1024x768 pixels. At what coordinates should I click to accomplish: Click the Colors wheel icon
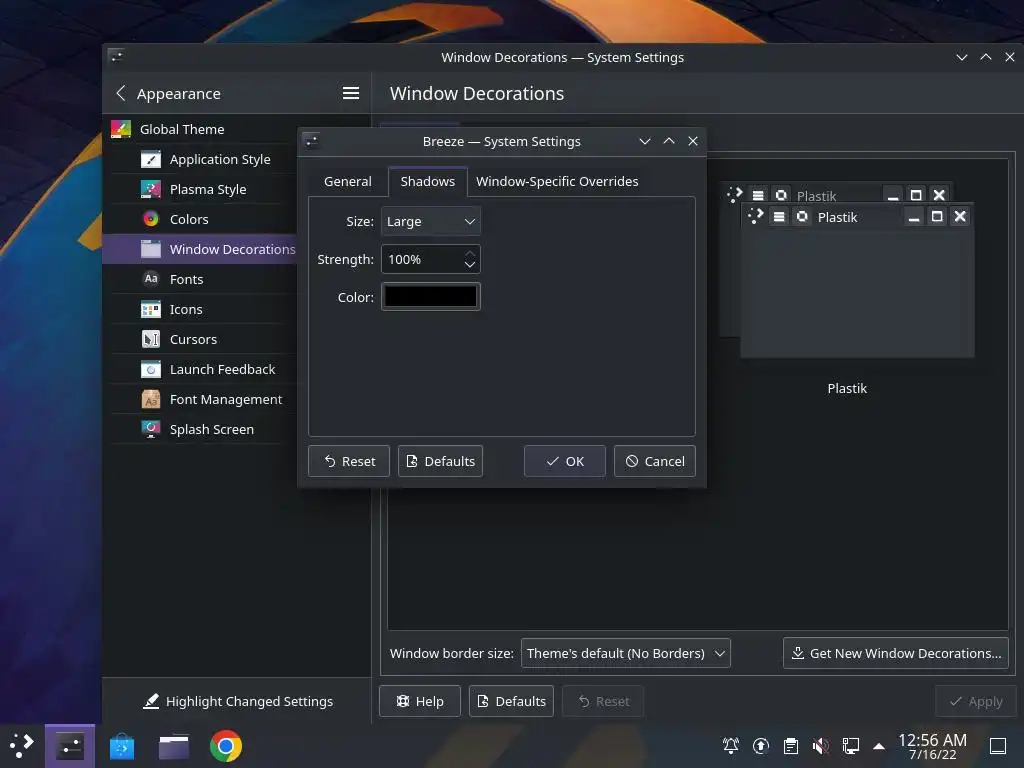(151, 219)
